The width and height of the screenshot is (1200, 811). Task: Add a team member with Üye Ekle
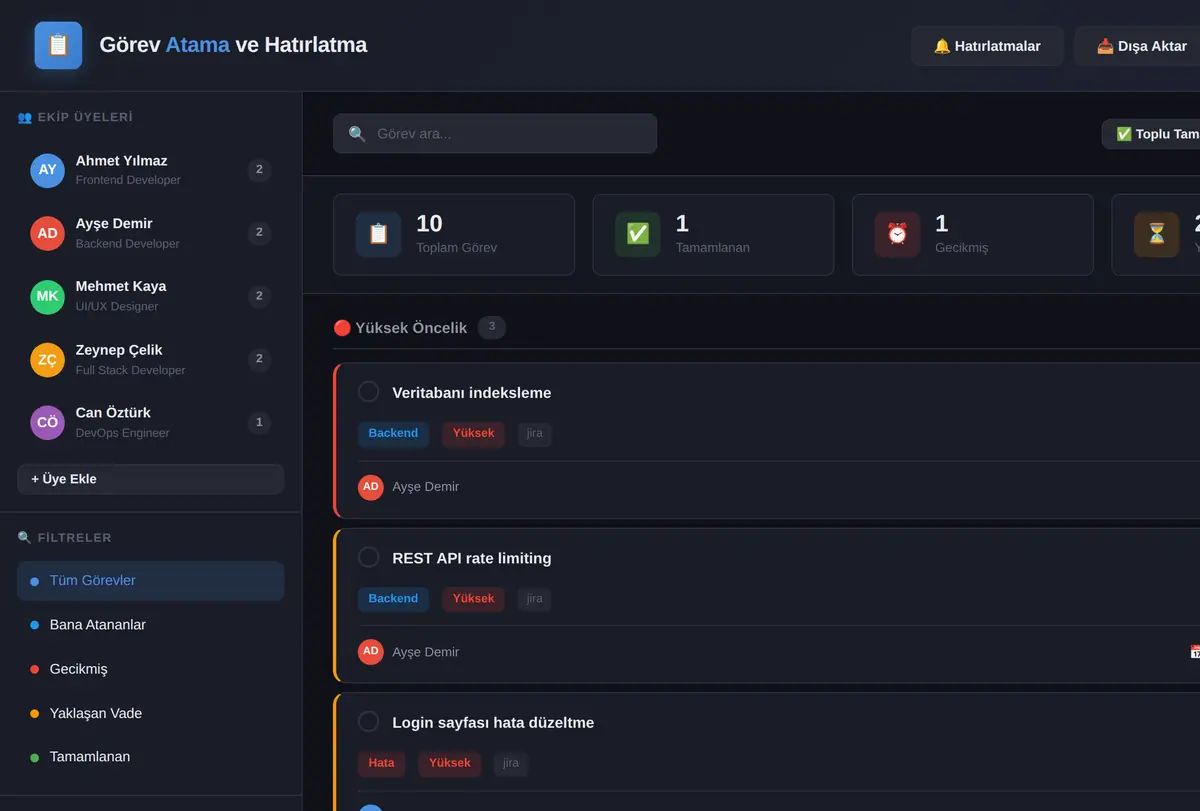tap(151, 479)
